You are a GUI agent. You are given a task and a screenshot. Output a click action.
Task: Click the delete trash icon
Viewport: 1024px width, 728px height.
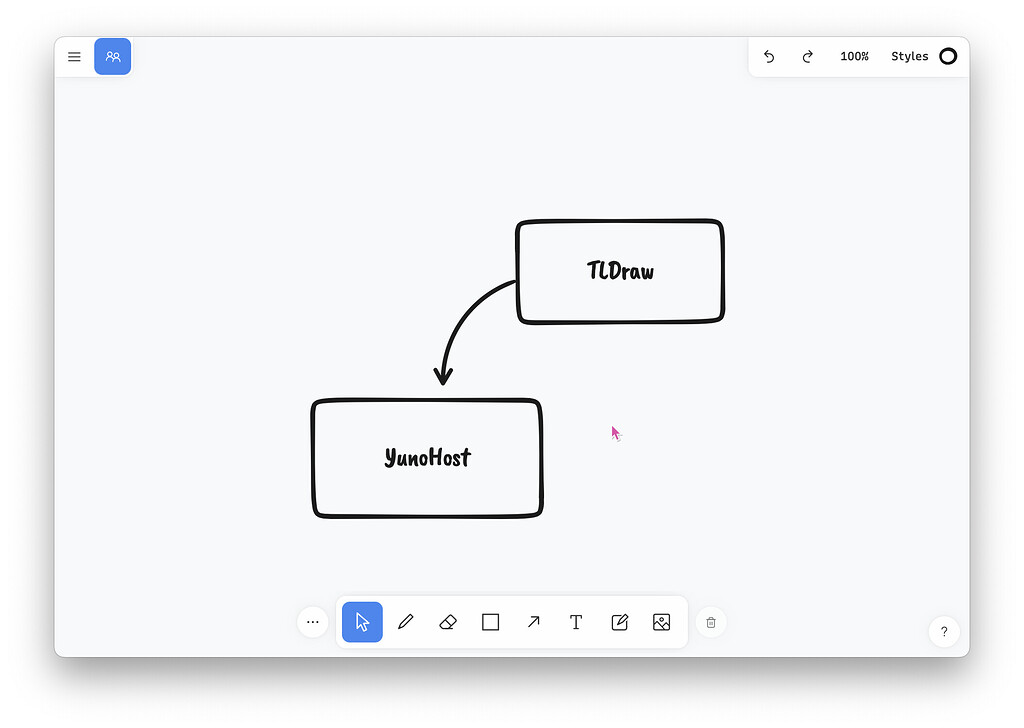click(x=711, y=622)
